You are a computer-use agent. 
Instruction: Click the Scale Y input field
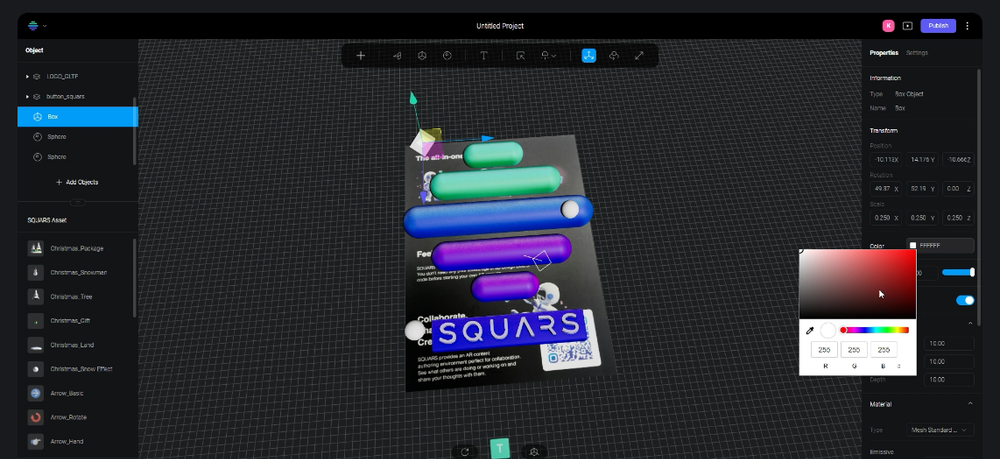[x=922, y=217]
